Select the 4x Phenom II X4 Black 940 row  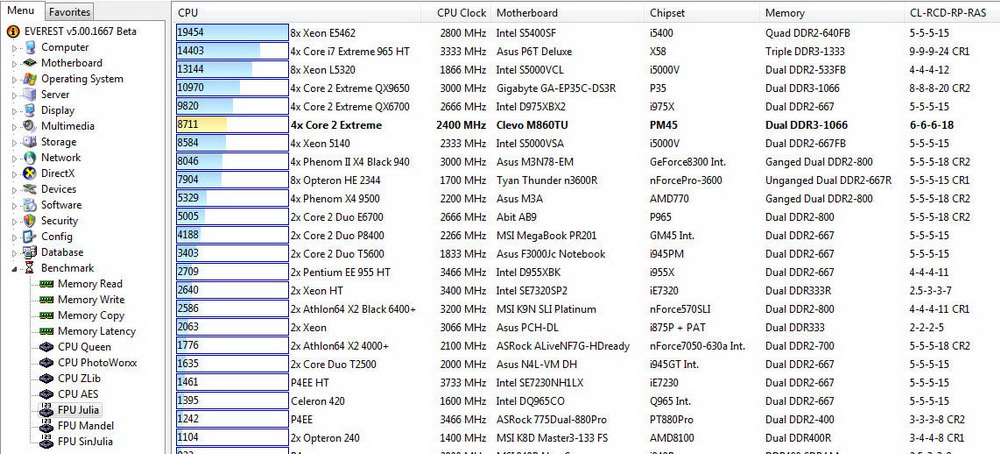(587, 162)
